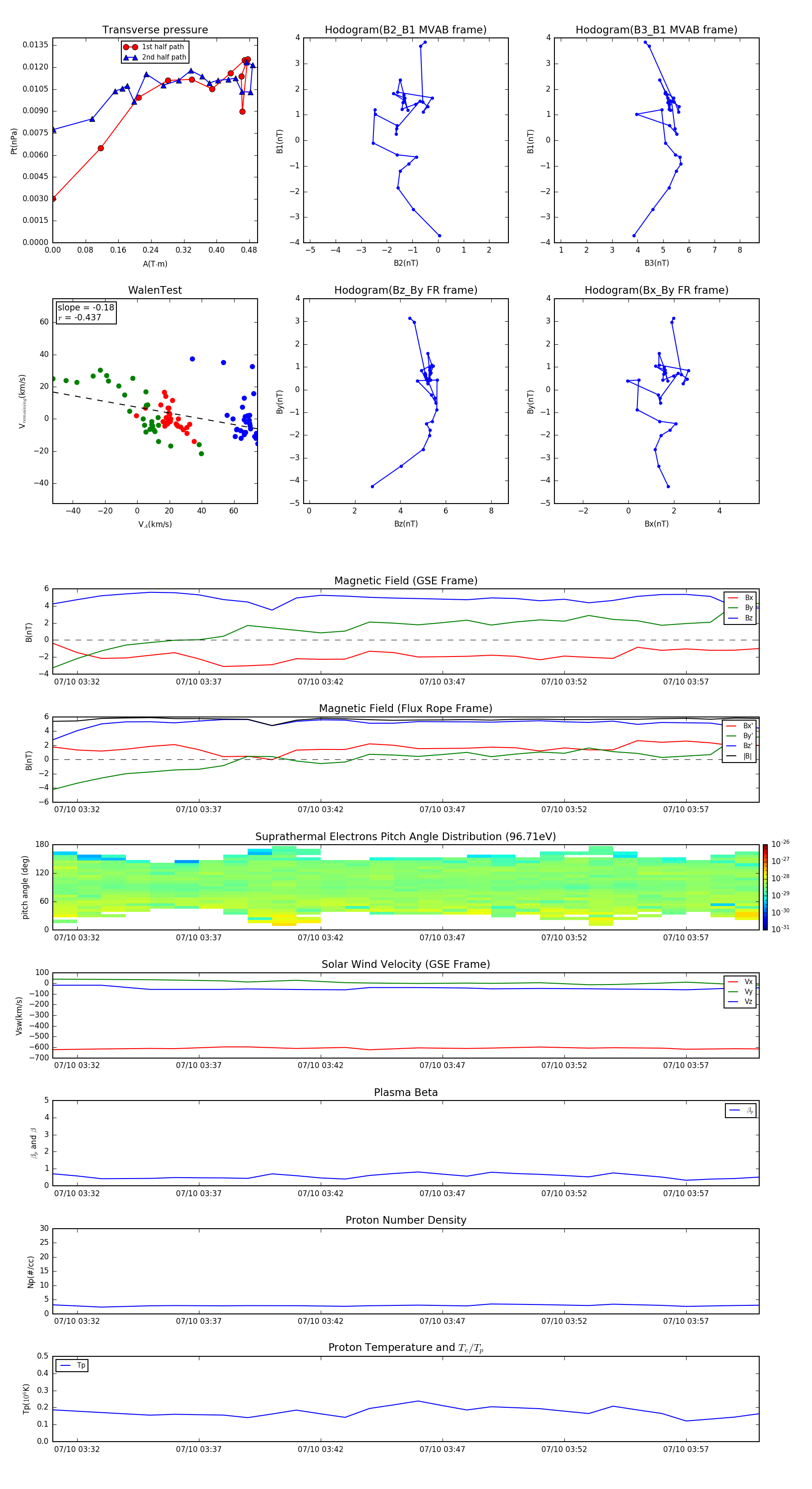Click the 'Hodogram(Bx_By FR frame)' title
812x1489 pixels.
pos(656,290)
